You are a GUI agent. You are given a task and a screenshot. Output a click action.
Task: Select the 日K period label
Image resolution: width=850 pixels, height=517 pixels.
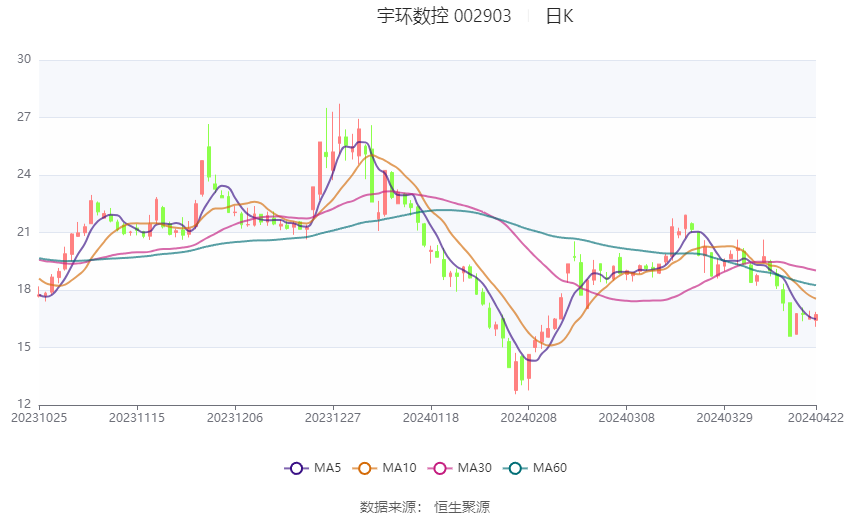point(559,16)
